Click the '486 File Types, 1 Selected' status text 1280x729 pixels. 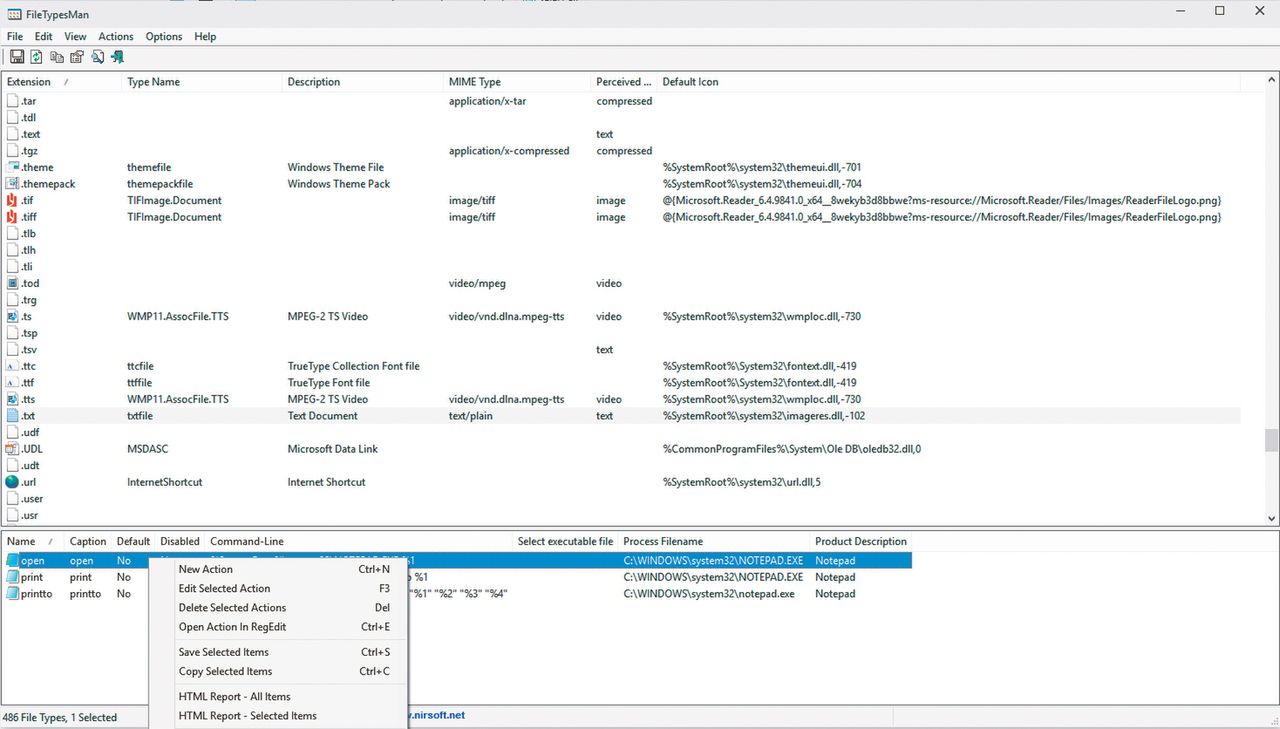[x=60, y=717]
